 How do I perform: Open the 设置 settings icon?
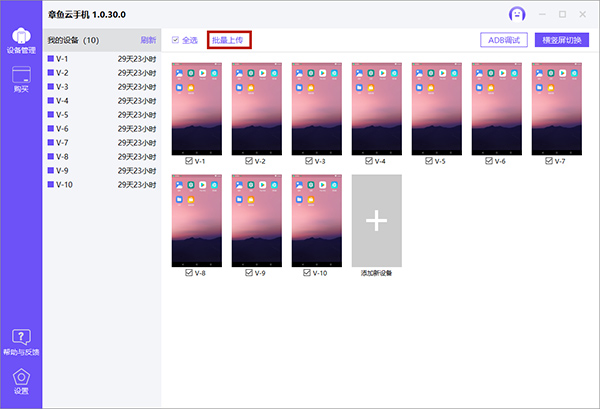21,381
